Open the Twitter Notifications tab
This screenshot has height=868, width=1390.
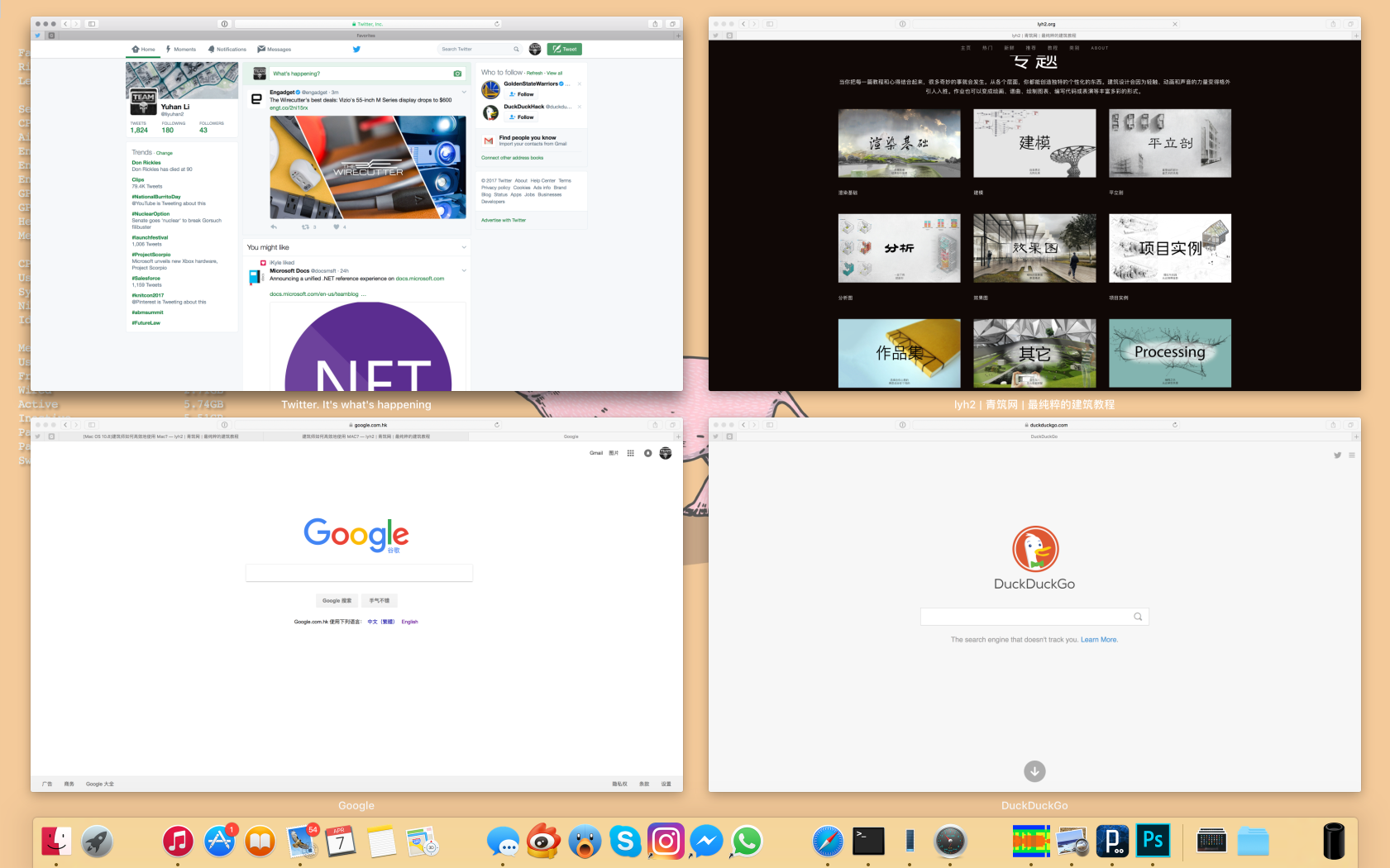click(x=227, y=49)
